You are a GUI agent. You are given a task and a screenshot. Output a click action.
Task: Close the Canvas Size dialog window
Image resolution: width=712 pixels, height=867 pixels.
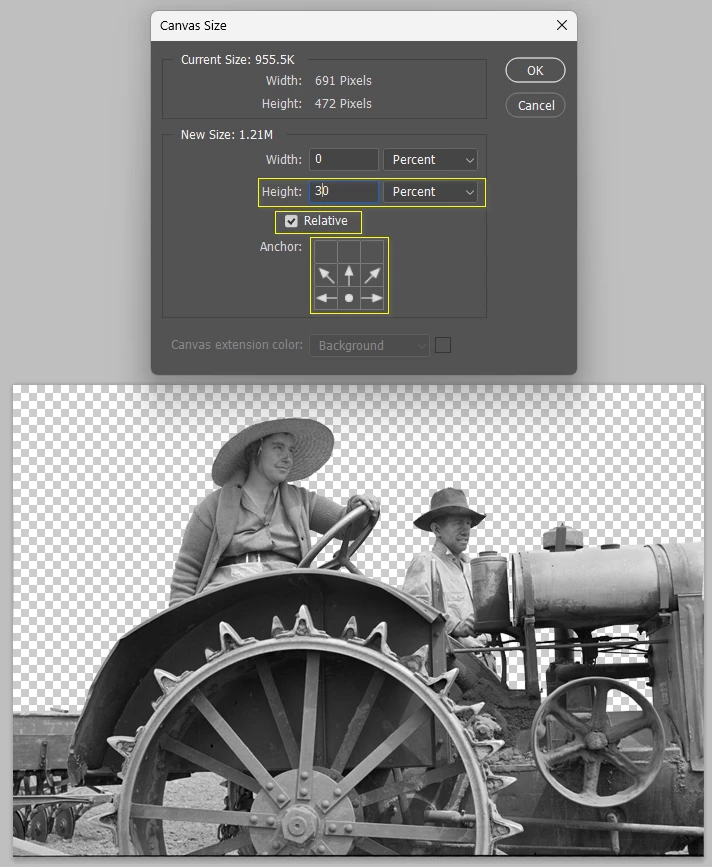562,25
